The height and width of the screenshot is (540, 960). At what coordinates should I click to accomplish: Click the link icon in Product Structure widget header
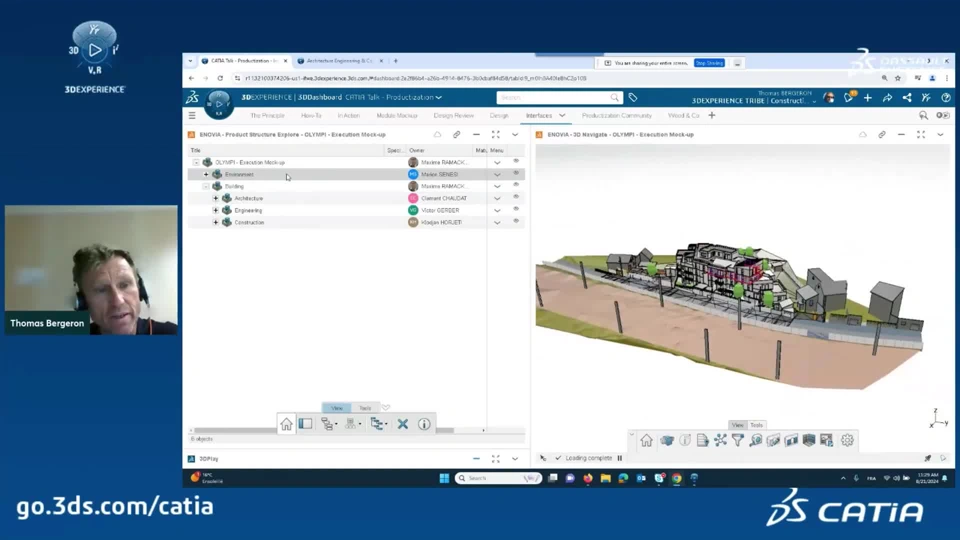click(x=457, y=135)
